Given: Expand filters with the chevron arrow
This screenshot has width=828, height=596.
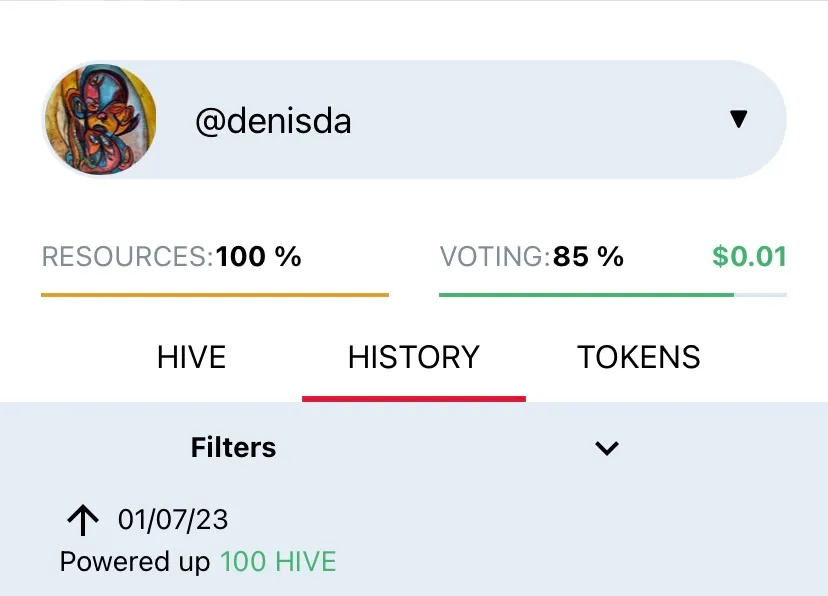Looking at the screenshot, I should pyautogui.click(x=607, y=448).
